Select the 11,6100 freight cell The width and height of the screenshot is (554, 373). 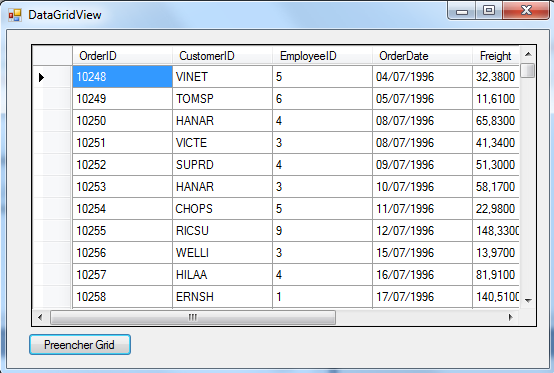point(496,99)
